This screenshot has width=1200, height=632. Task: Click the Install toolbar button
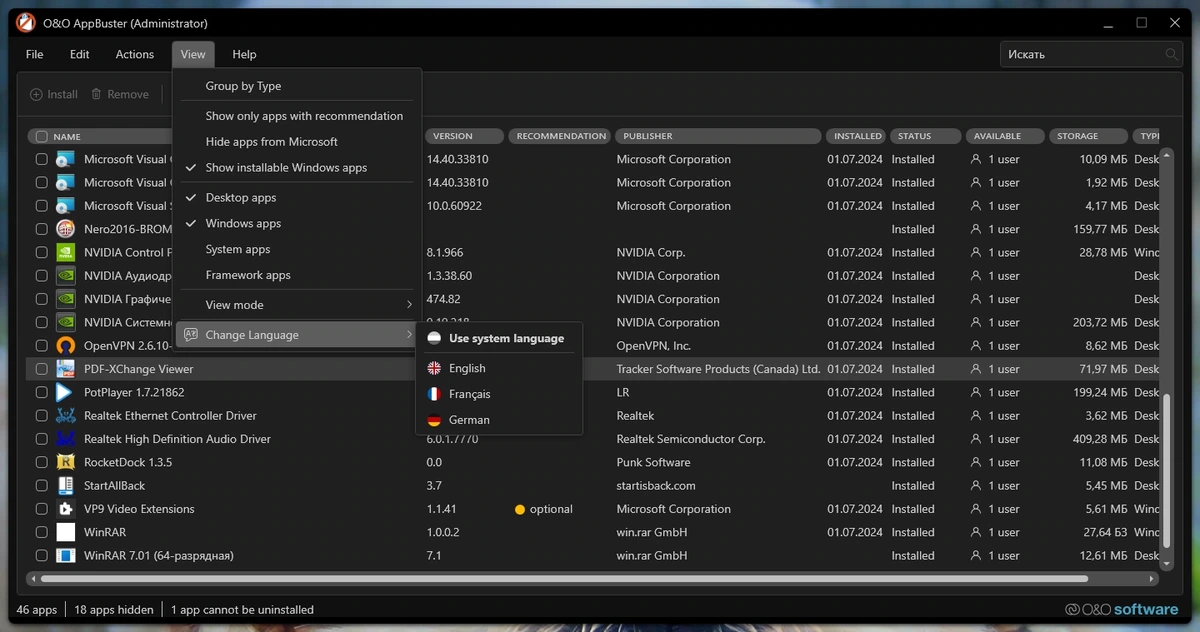[54, 94]
